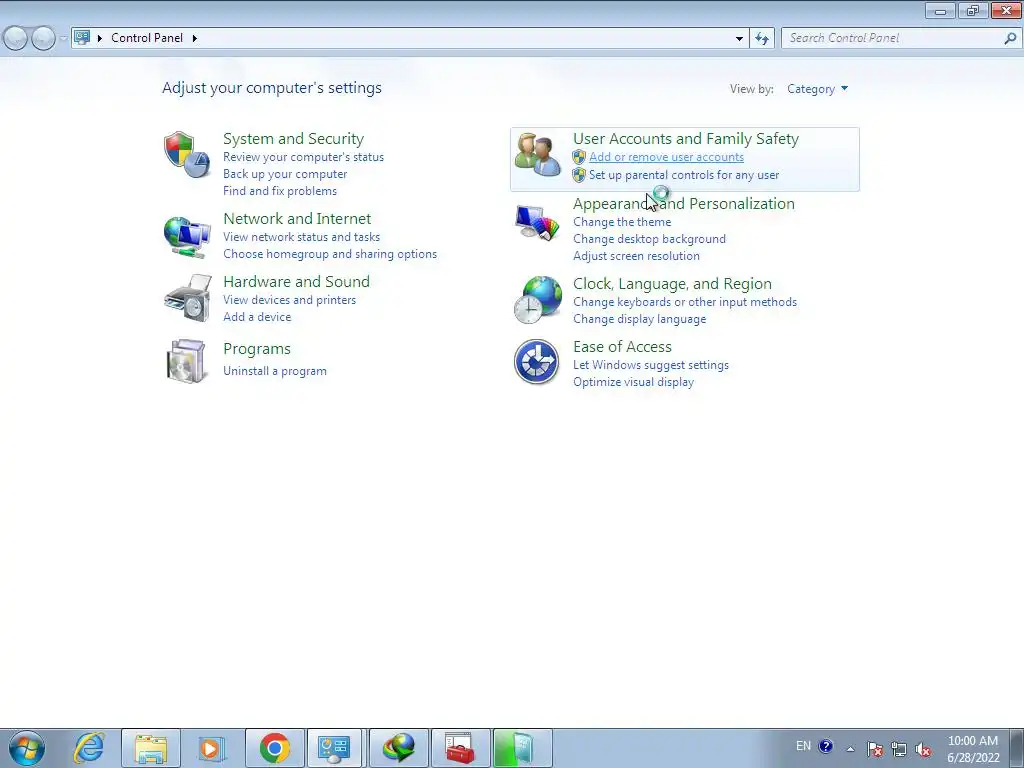Open User Accounts and Family Safety
The image size is (1024, 768).
coord(686,139)
